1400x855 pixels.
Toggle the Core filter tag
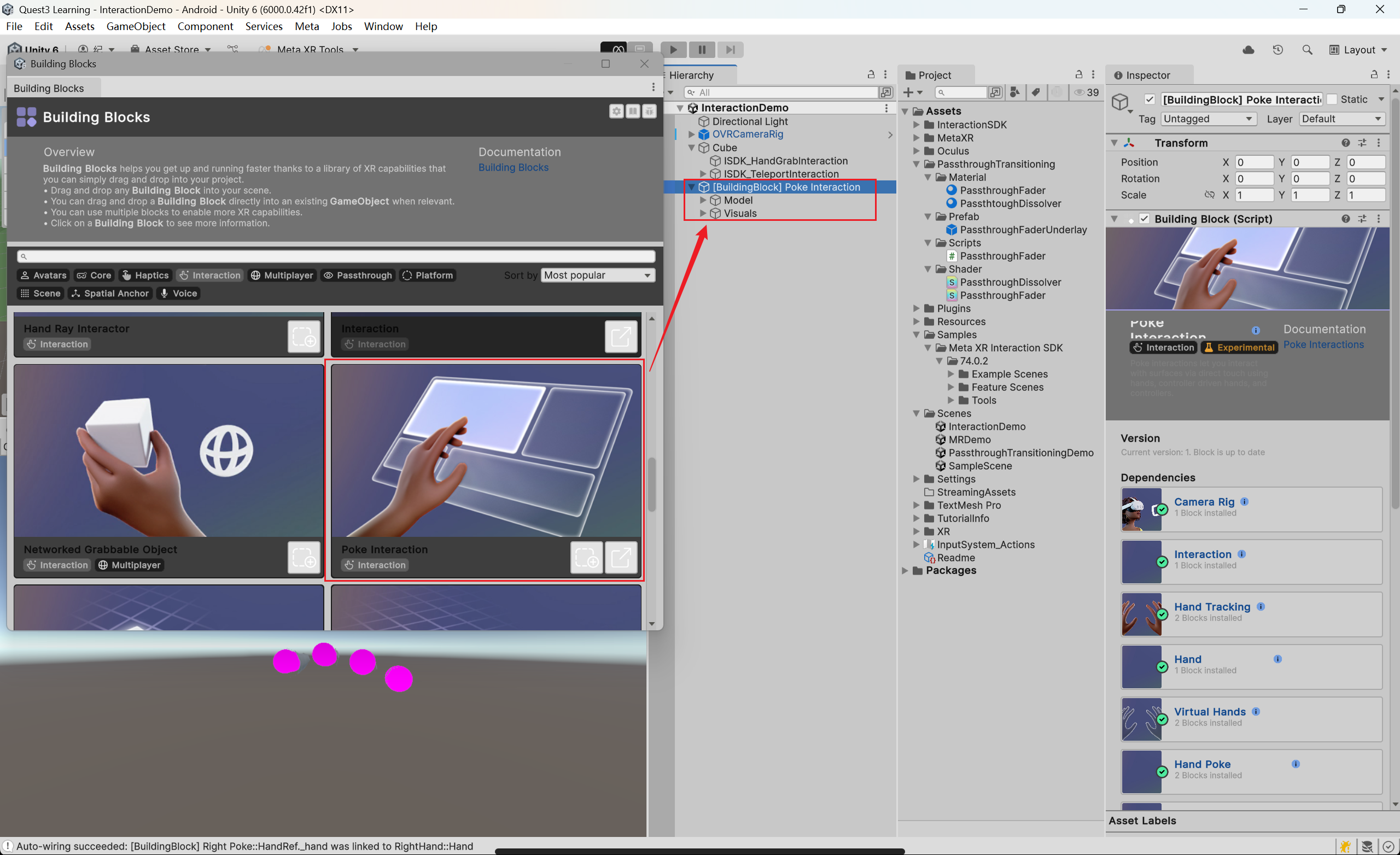click(x=94, y=276)
